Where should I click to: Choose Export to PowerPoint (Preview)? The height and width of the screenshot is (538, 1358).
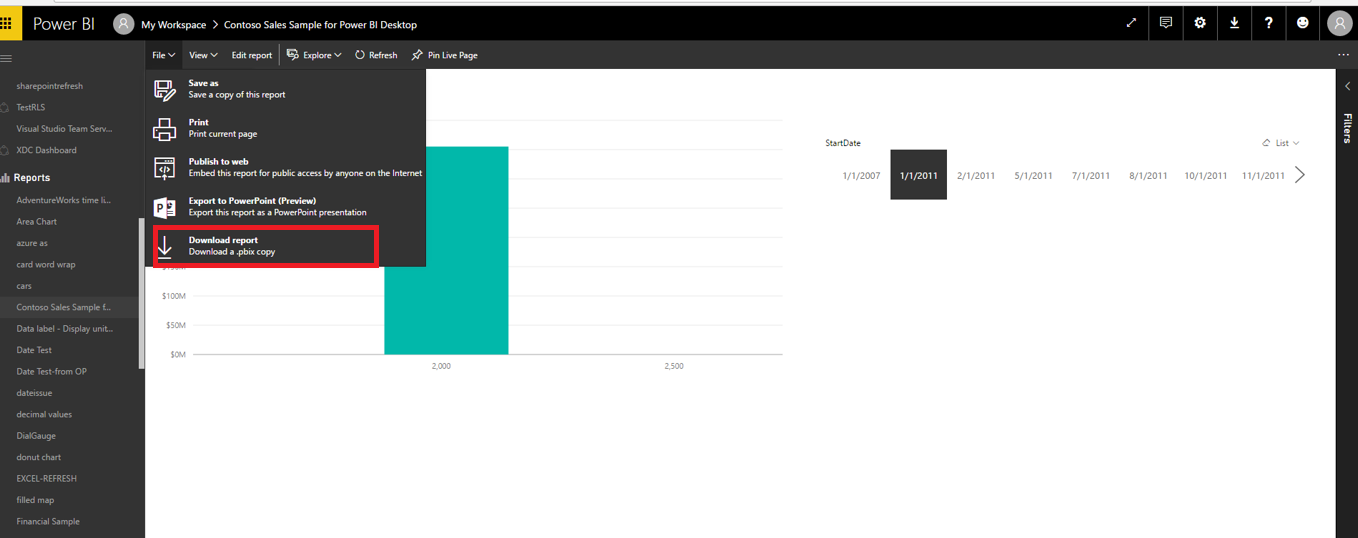286,206
